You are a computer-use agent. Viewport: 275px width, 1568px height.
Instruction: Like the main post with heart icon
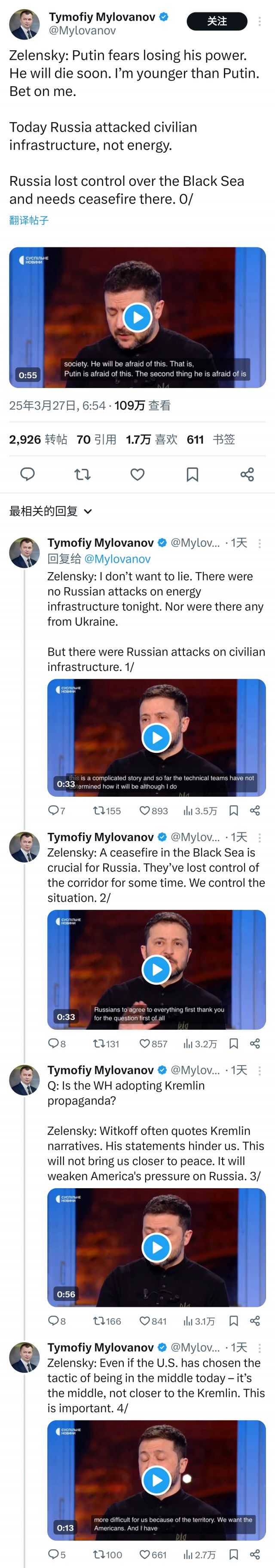[137, 474]
